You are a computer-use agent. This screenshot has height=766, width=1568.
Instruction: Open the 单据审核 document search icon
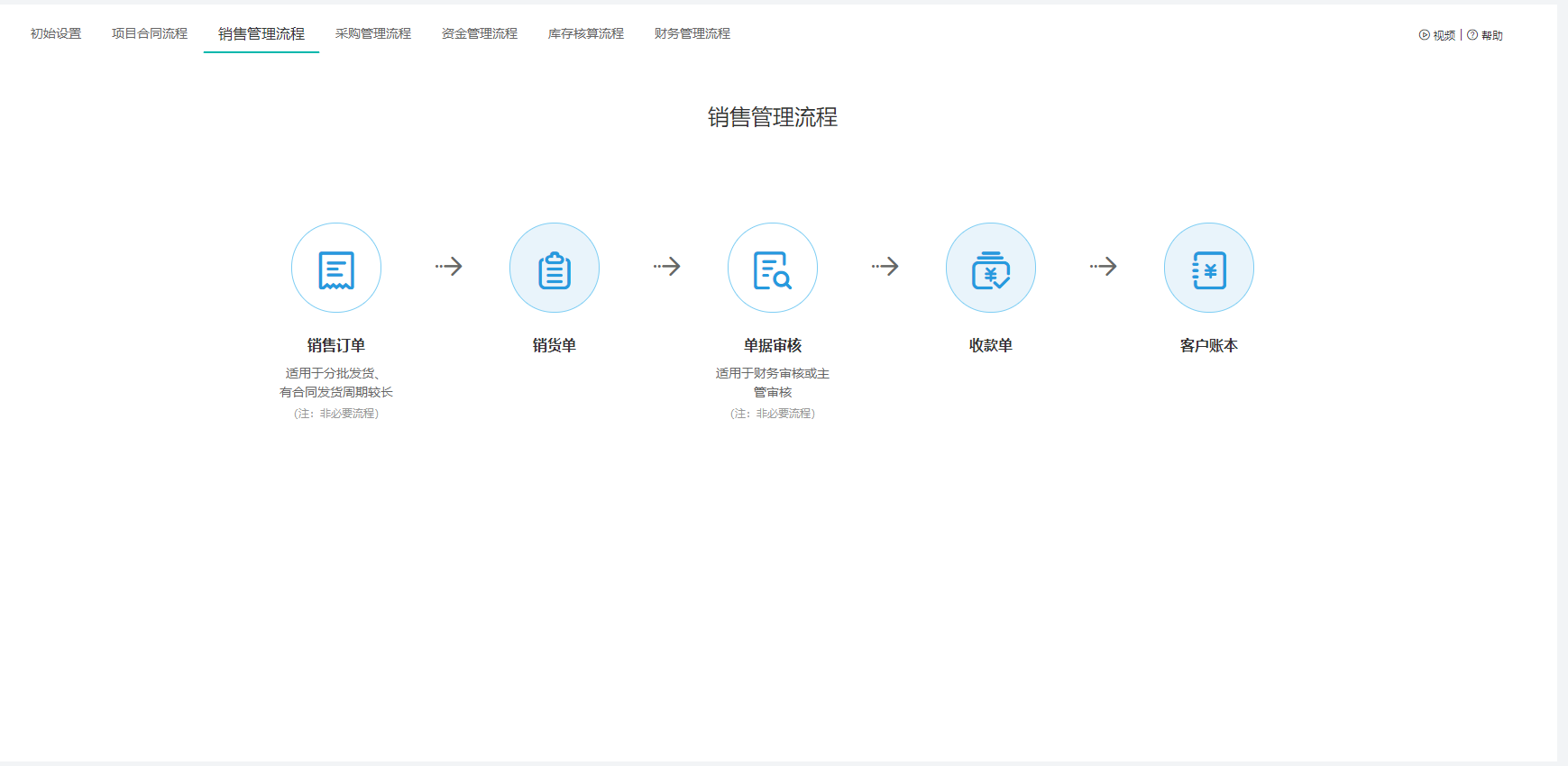(x=773, y=268)
